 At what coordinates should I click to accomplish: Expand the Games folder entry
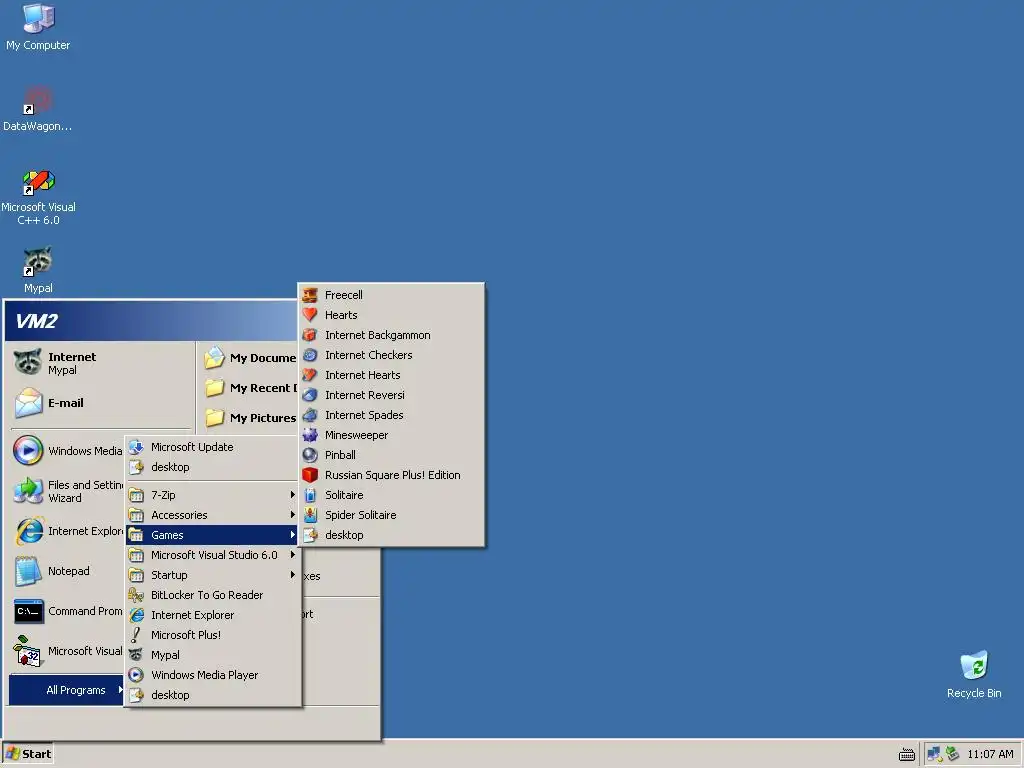[x=213, y=535]
